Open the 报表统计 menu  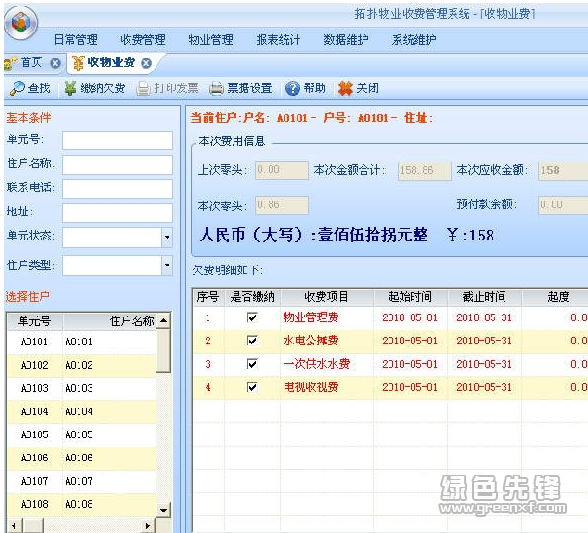278,40
